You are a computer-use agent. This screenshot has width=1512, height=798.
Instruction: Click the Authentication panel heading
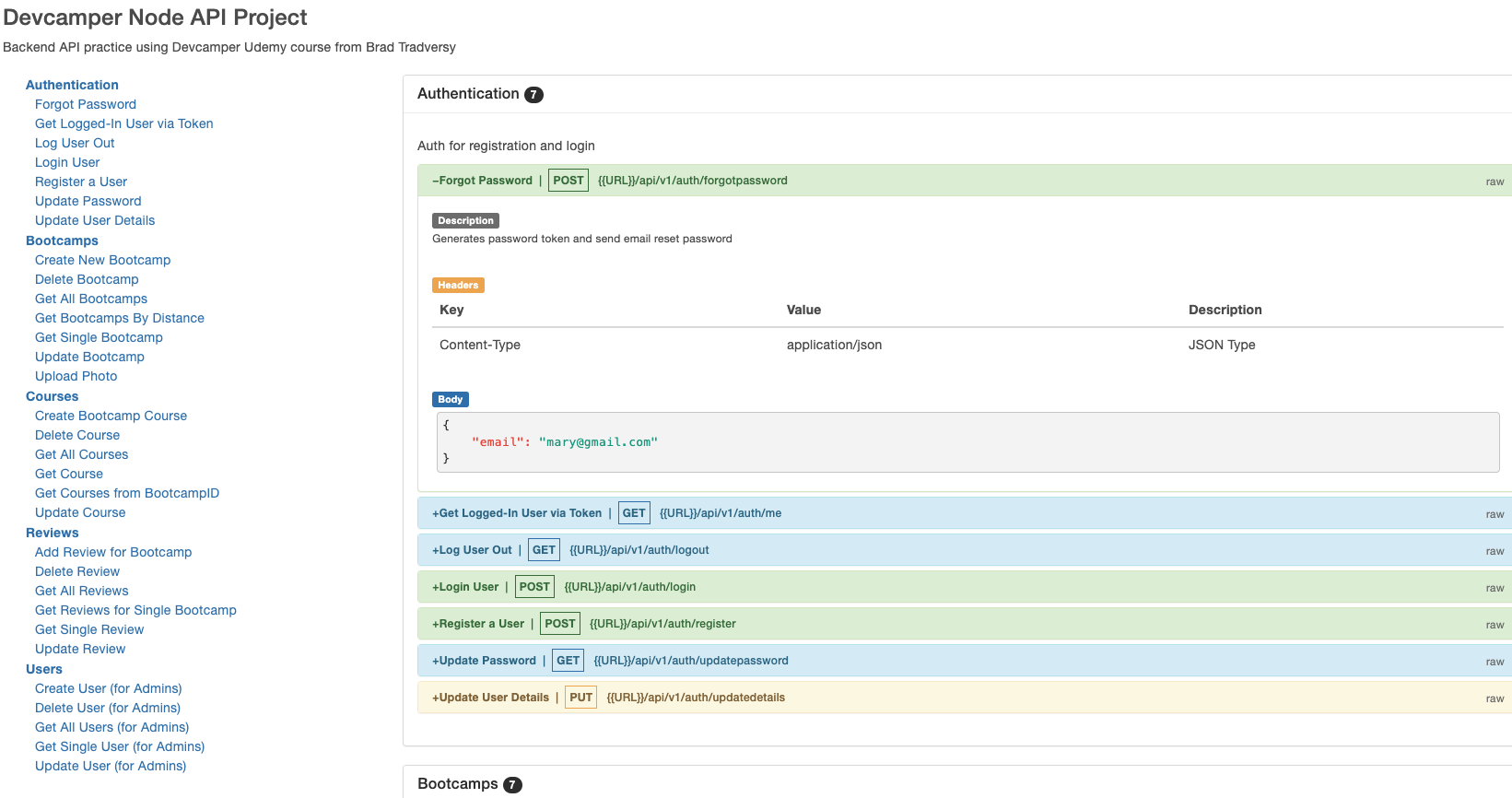468,94
